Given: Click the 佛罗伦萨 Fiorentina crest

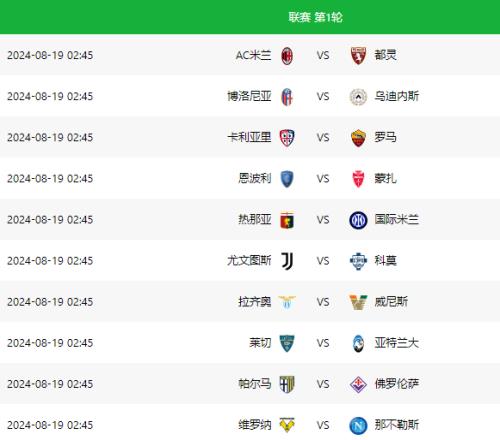Looking at the screenshot, I should click(x=358, y=384).
